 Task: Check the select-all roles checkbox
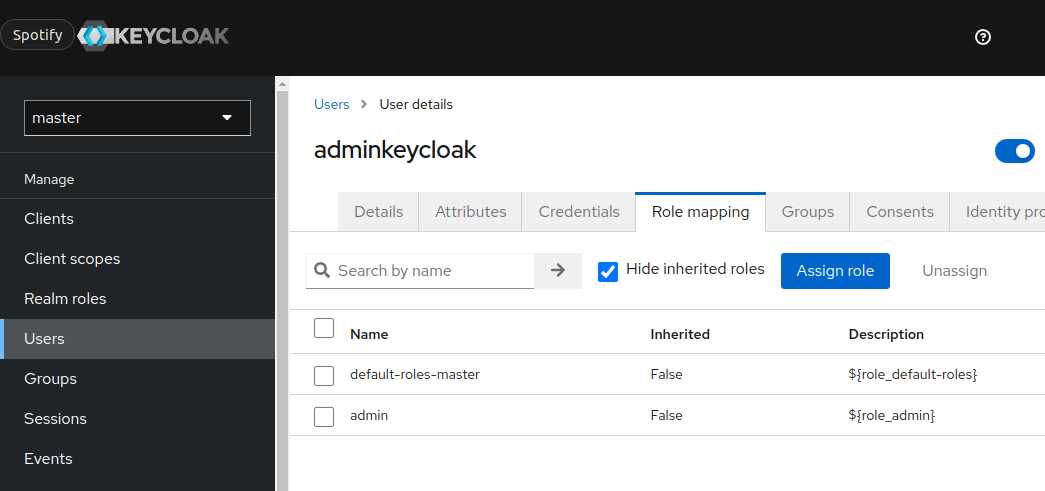point(324,328)
